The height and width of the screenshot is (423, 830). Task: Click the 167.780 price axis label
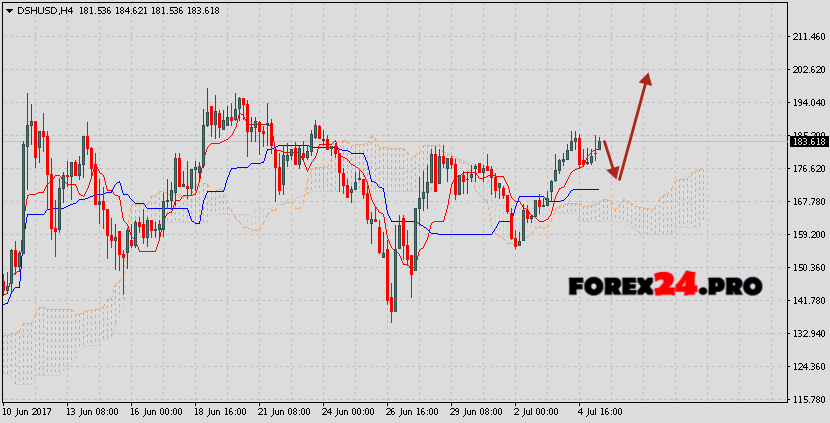click(806, 202)
